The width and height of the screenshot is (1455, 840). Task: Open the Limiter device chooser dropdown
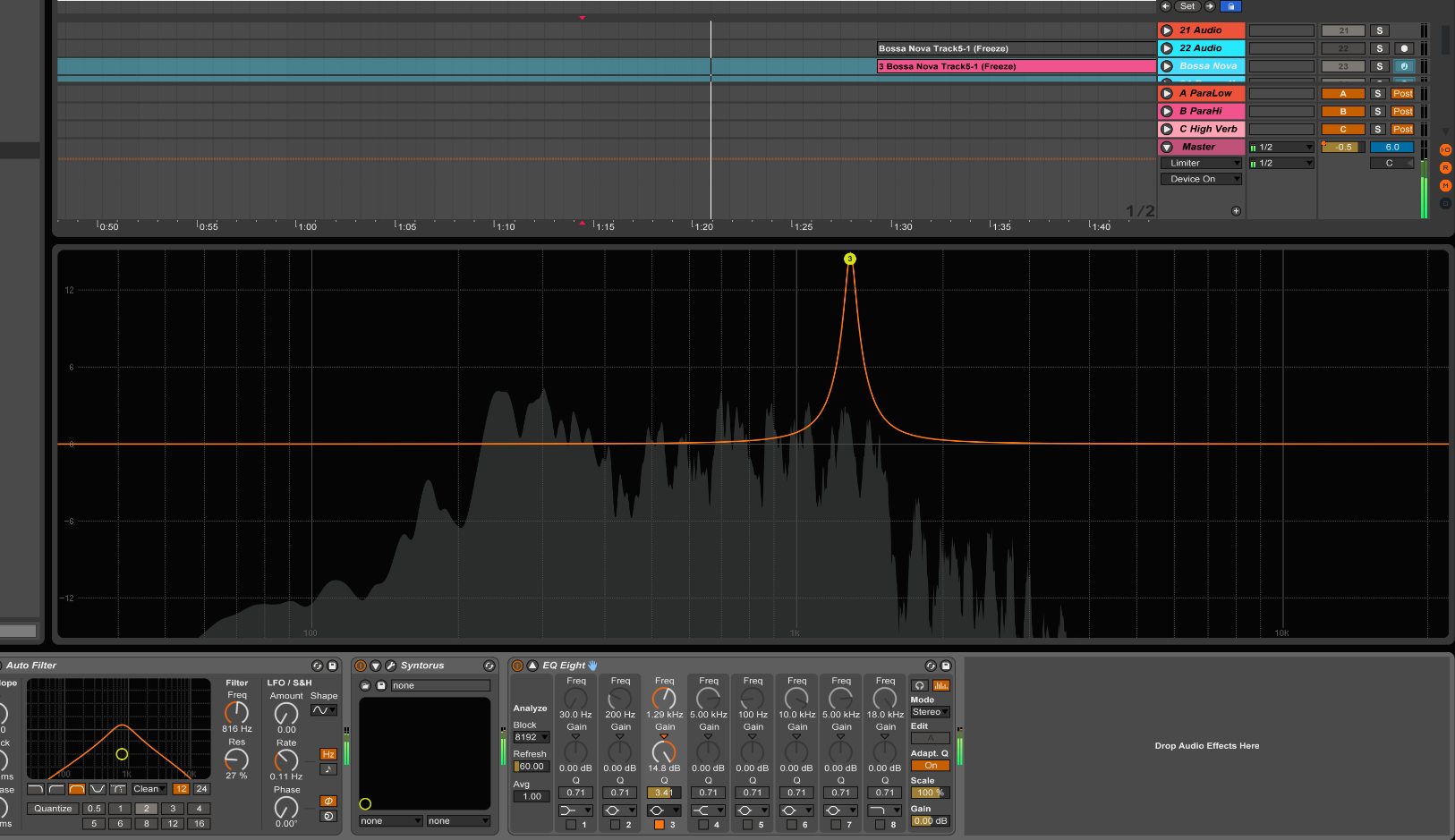click(x=1202, y=163)
